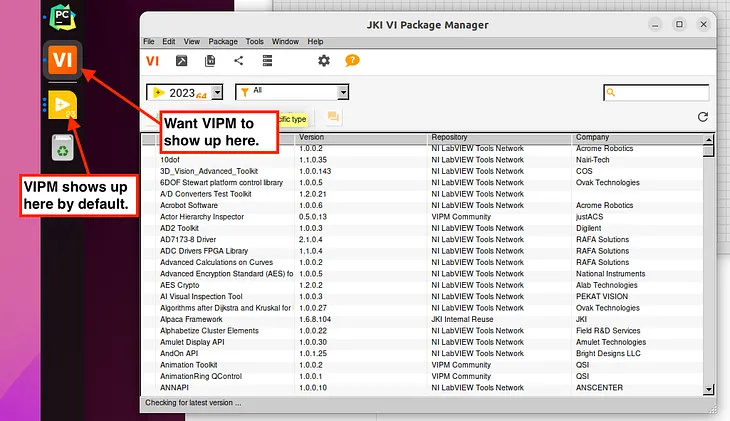
Task: Sort by the Repository column header
Action: 499,137
